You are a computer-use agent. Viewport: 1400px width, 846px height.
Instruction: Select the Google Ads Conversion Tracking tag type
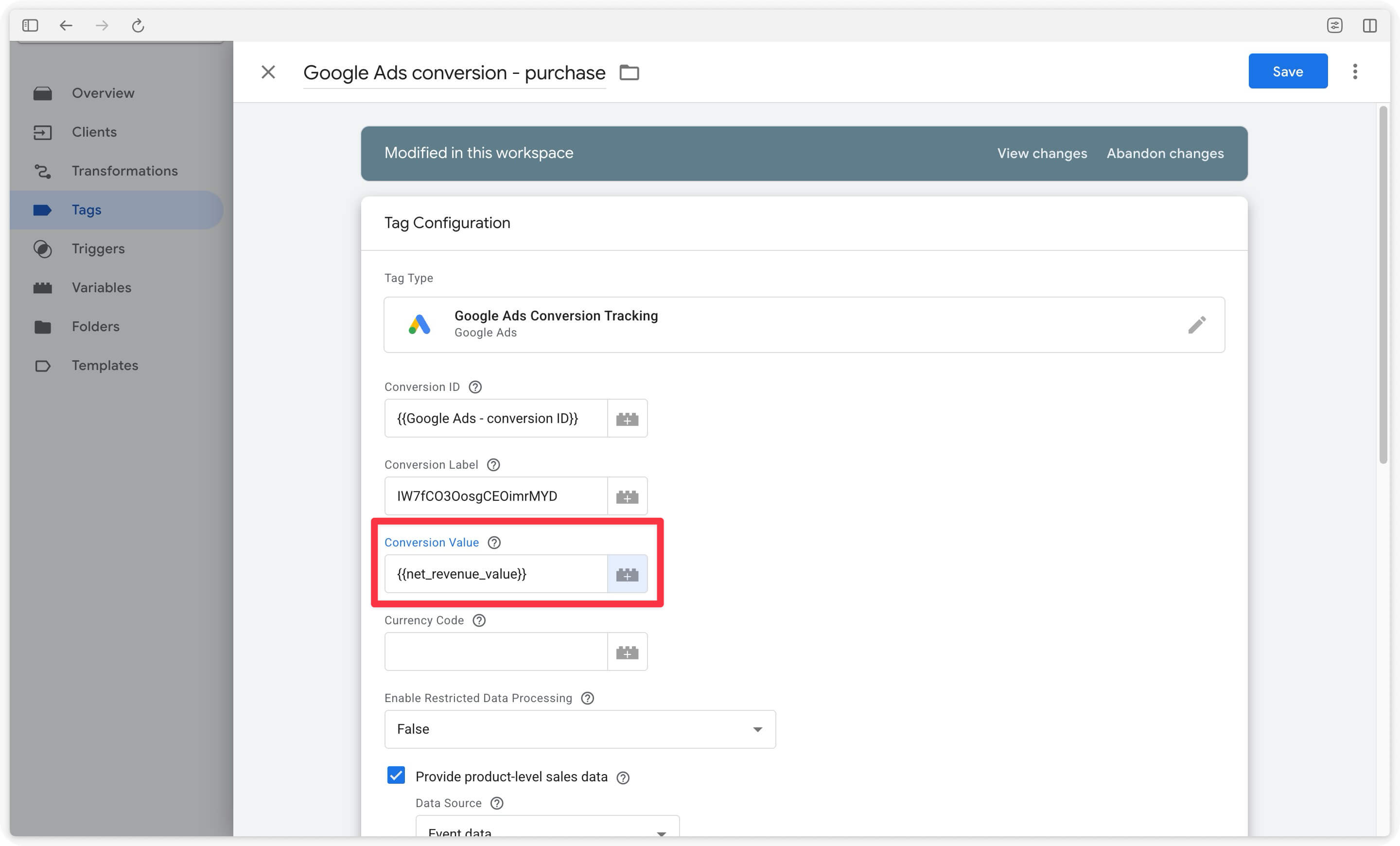804,325
